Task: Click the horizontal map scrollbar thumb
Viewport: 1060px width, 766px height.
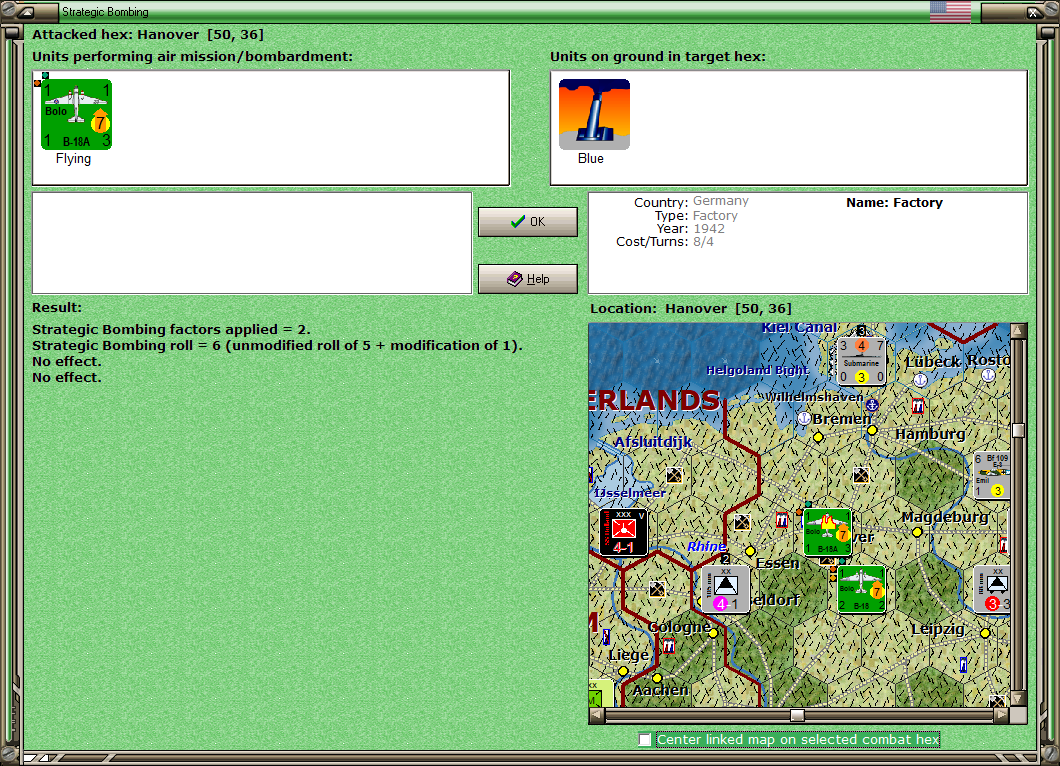Action: click(797, 714)
